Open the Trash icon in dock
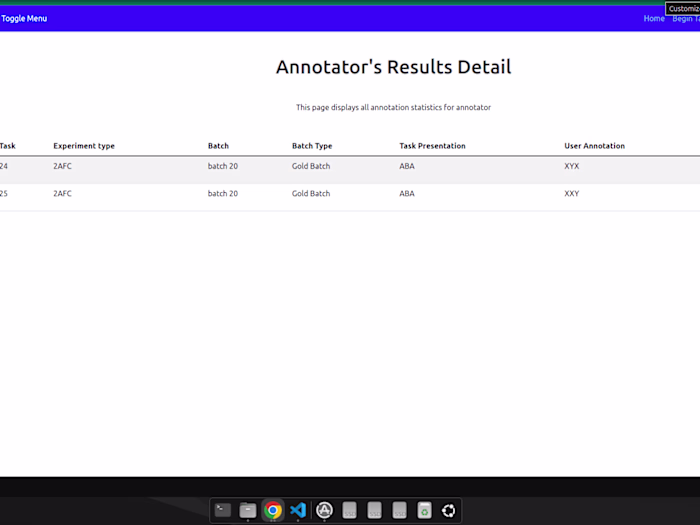 pyautogui.click(x=424, y=510)
